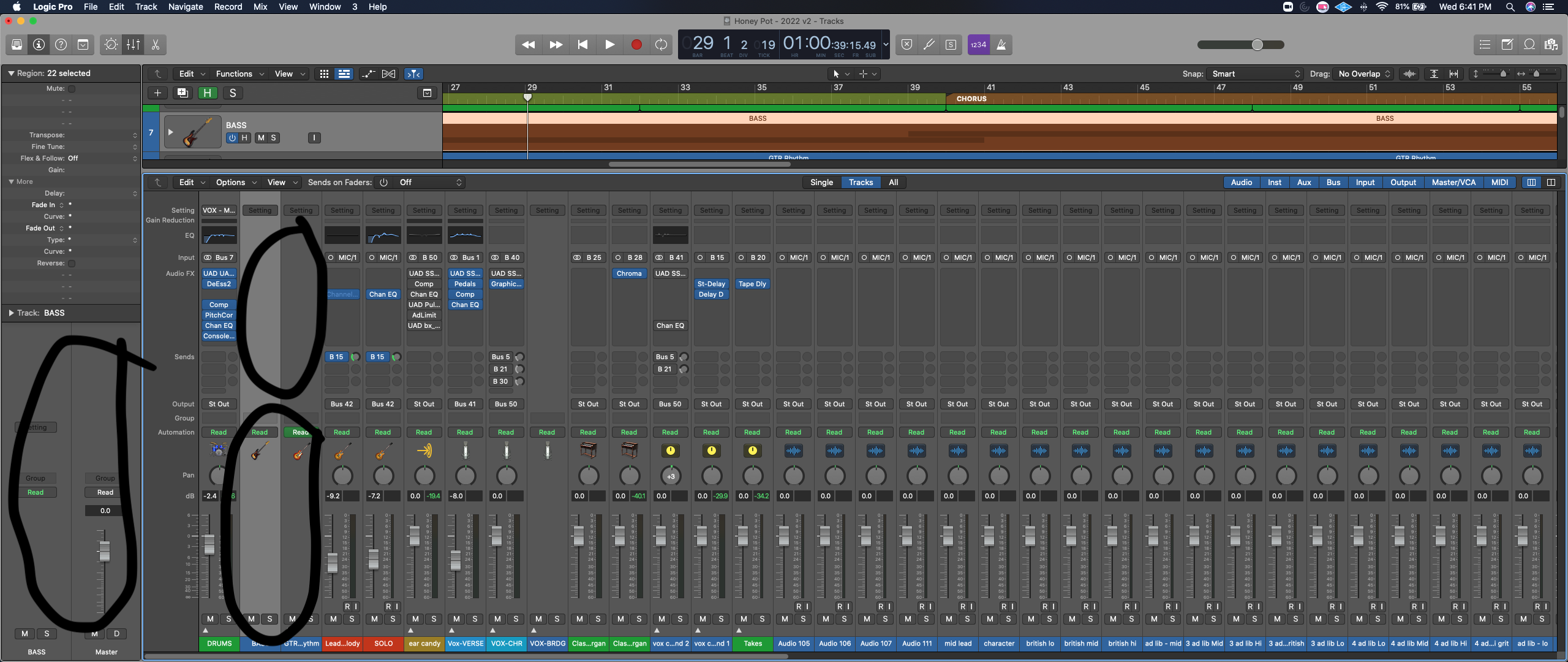
Task: Switch mixer to the All tab
Action: pyautogui.click(x=893, y=182)
